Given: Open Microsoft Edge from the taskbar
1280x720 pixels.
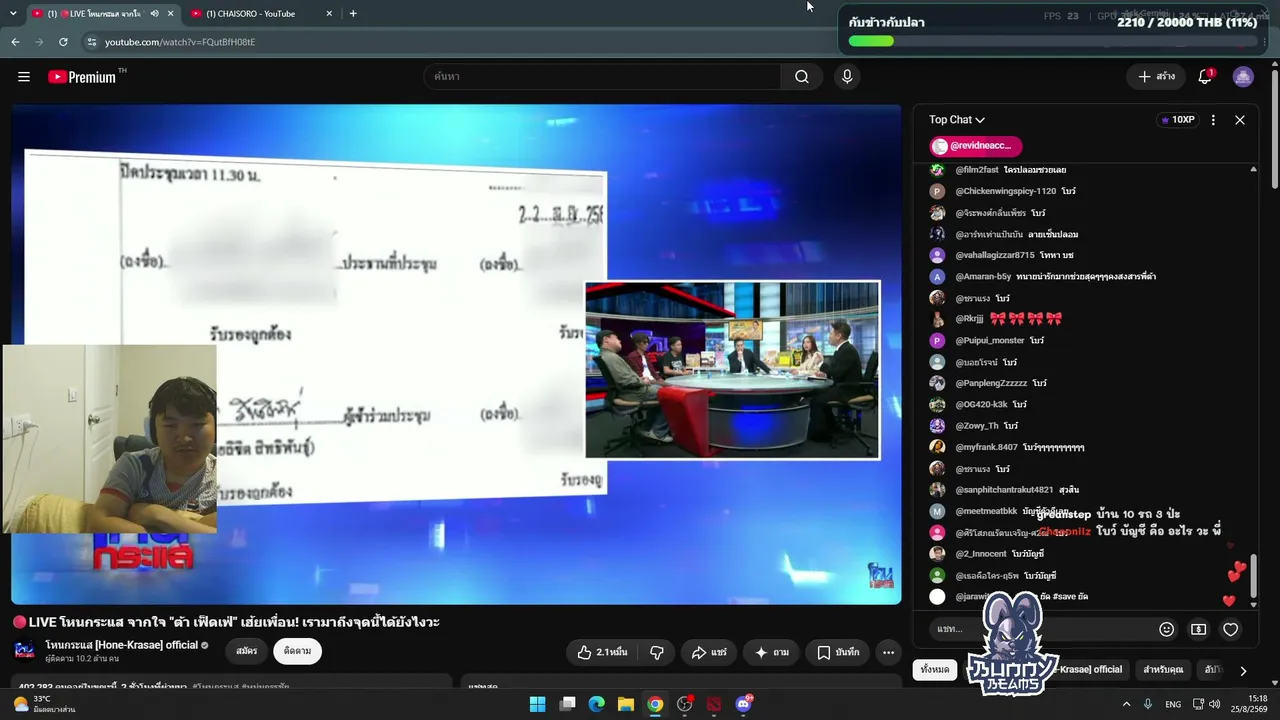Looking at the screenshot, I should click(596, 704).
